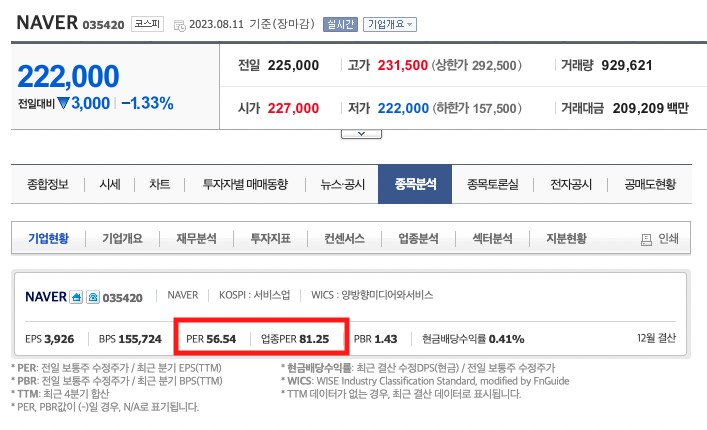Click the home icon next to NAVER
The image size is (707, 430).
(76, 297)
